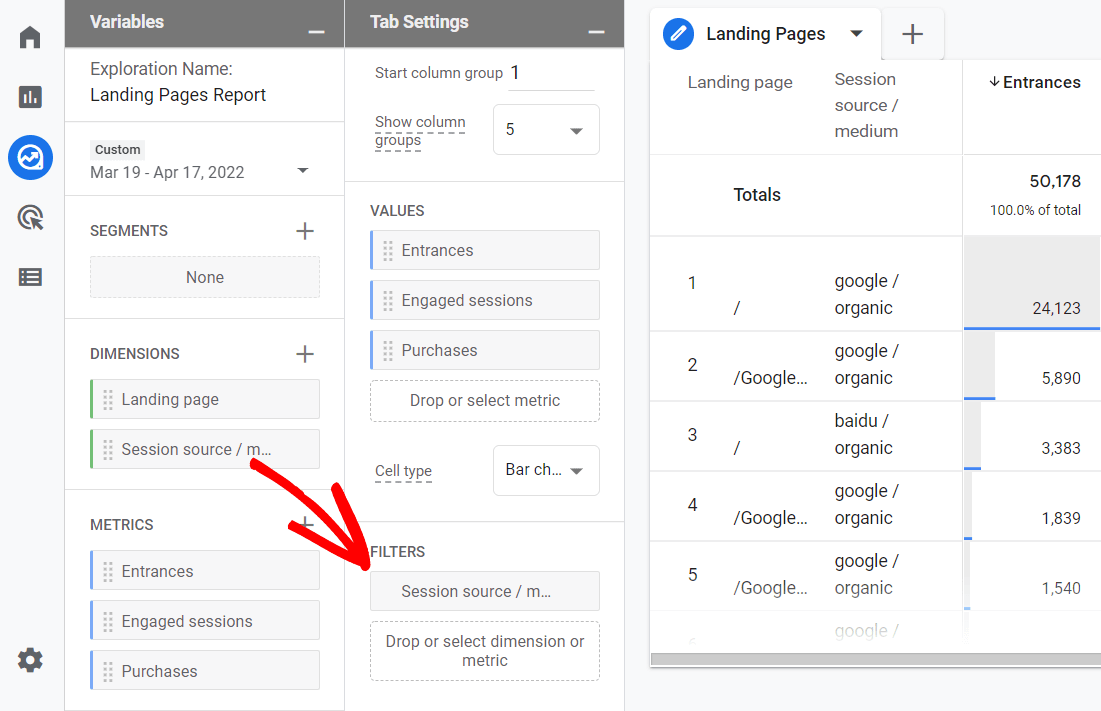
Task: Add a new exploration tab with plus button
Action: 912,33
